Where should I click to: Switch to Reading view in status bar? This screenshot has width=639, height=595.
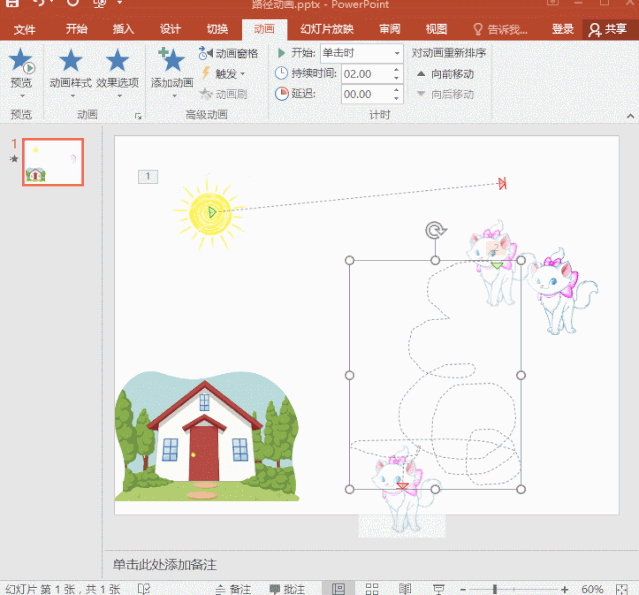[x=405, y=589]
